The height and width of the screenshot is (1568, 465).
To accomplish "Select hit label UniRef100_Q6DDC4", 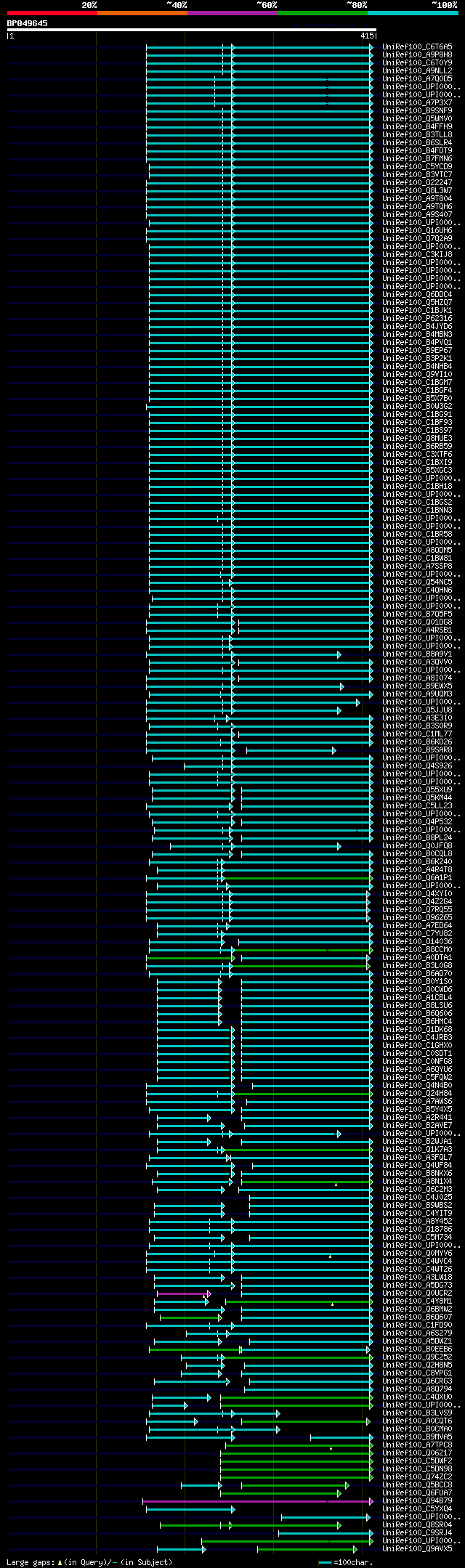I will [417, 294].
